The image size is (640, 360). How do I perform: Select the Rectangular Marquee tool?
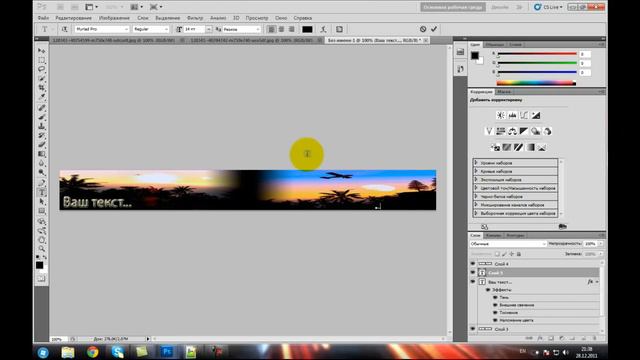(42, 60)
